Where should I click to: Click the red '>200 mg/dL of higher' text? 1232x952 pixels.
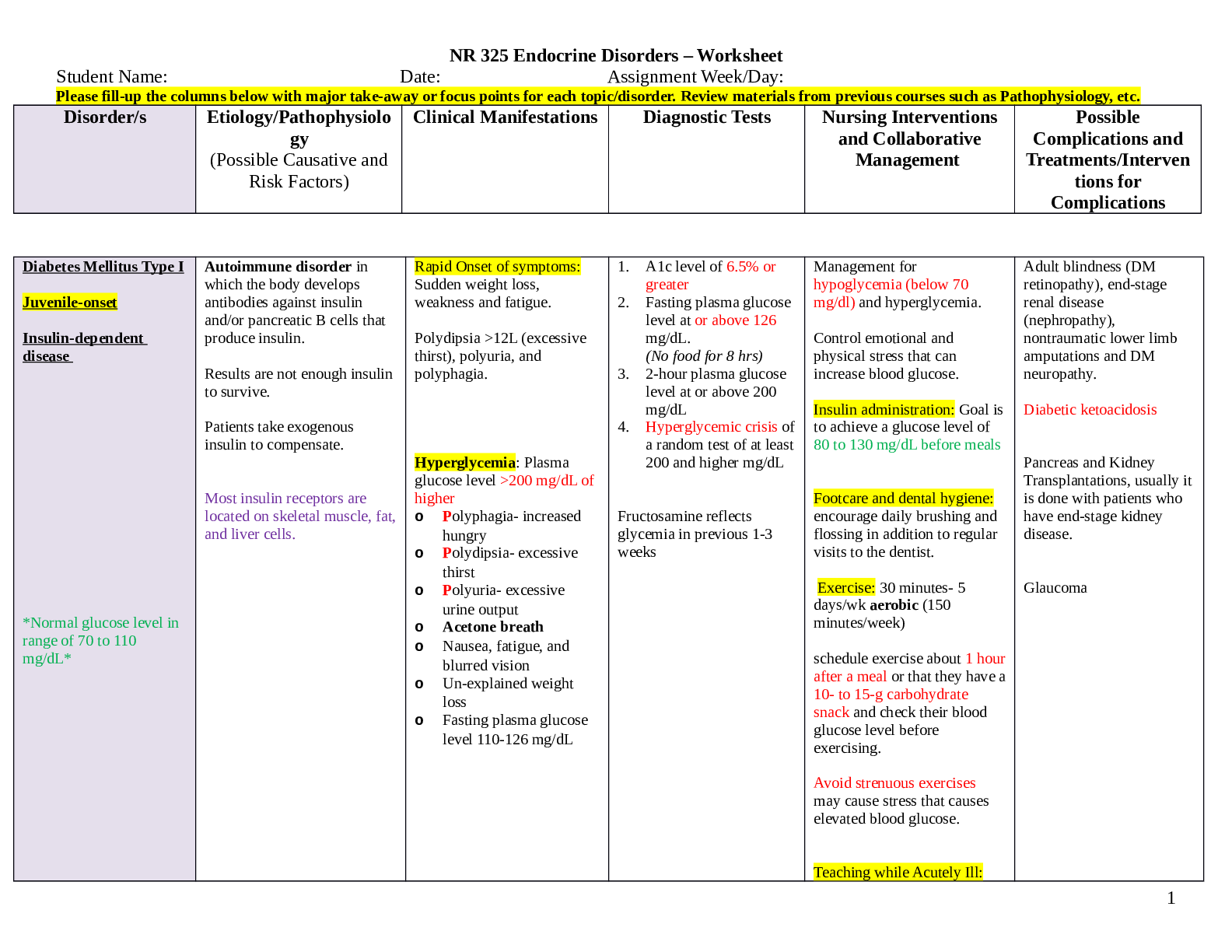point(504,489)
